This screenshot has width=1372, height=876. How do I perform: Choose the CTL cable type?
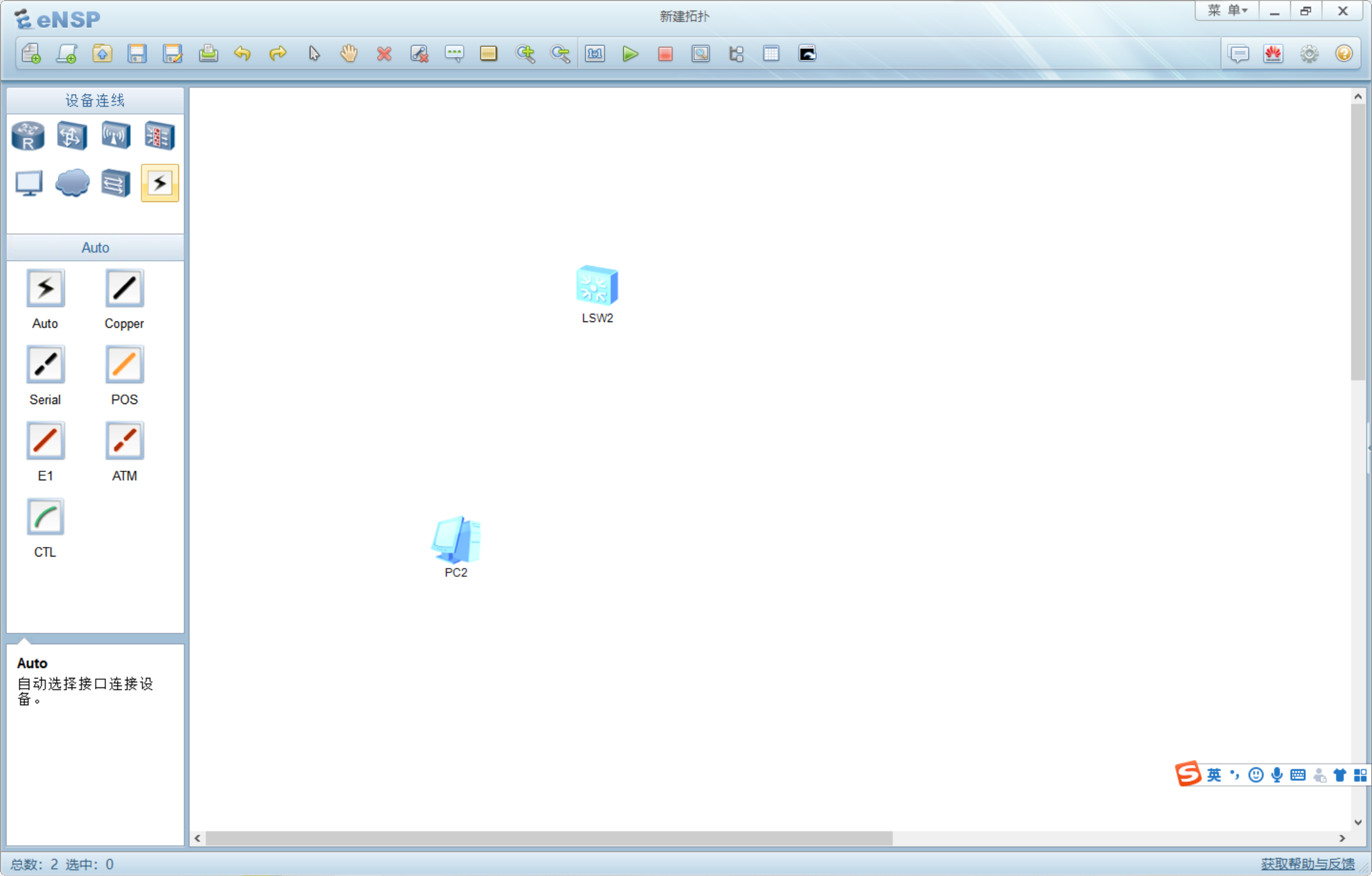(45, 518)
